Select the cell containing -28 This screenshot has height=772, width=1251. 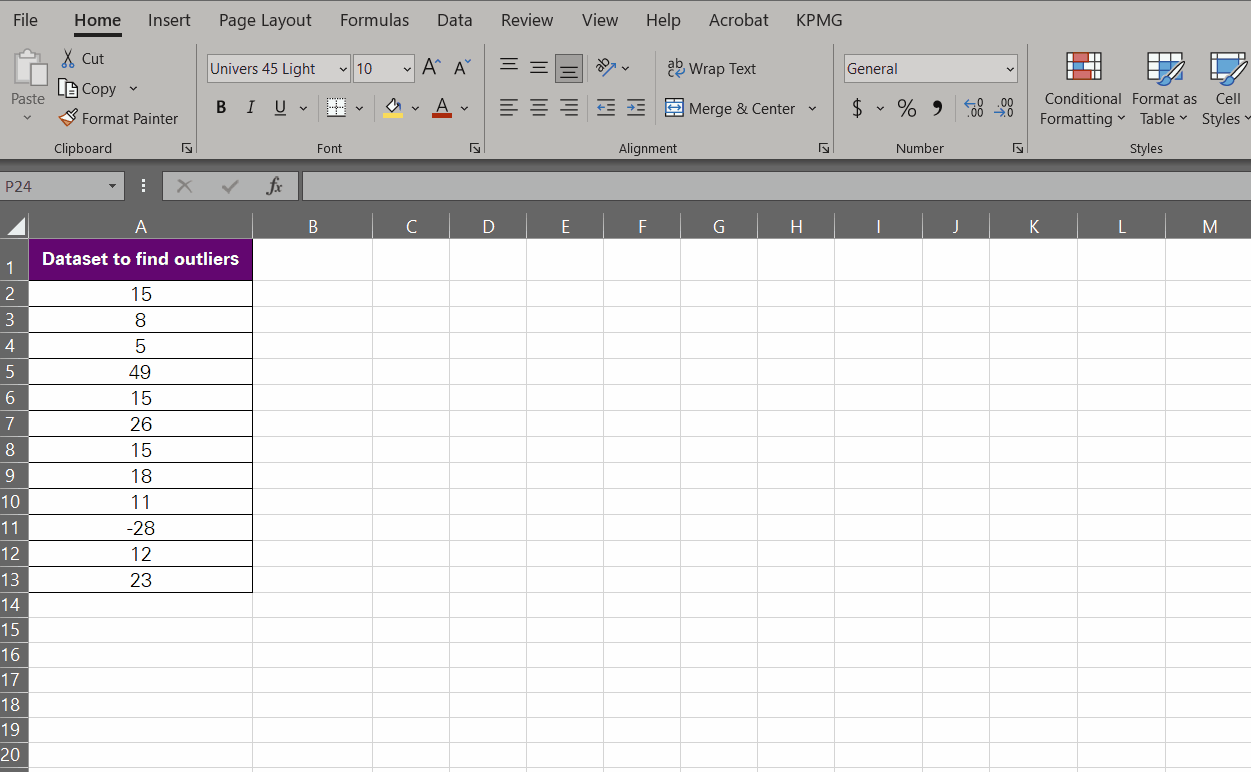(x=141, y=527)
